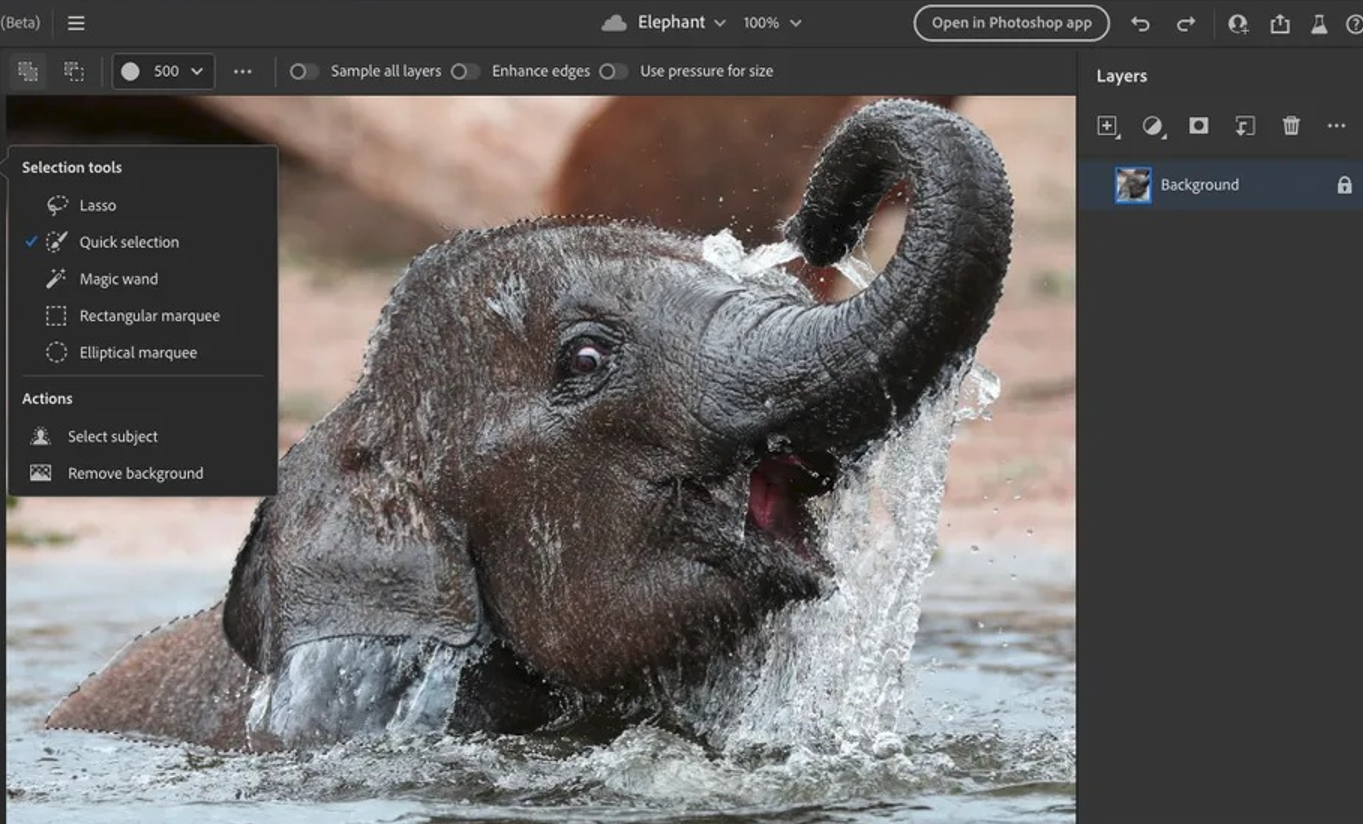
Task: Click Open in Photoshop app button
Action: [1011, 23]
